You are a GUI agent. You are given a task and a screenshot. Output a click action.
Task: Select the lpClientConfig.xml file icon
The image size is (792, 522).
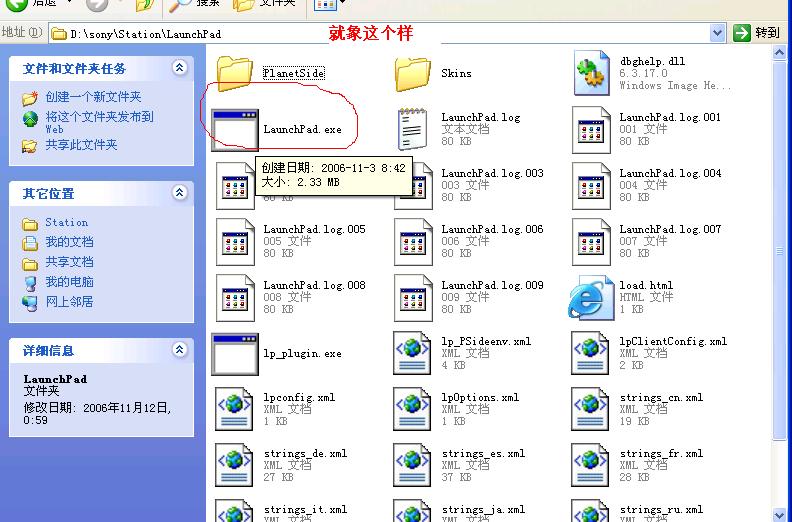pyautogui.click(x=590, y=354)
